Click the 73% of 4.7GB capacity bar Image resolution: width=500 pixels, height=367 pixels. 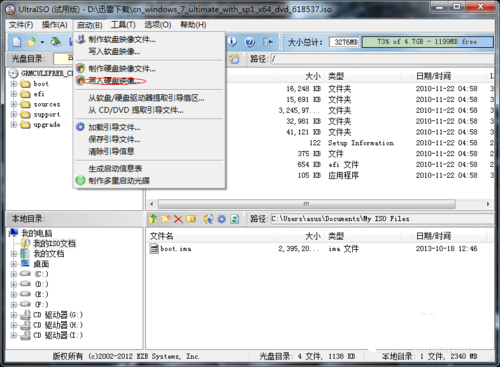[x=427, y=42]
